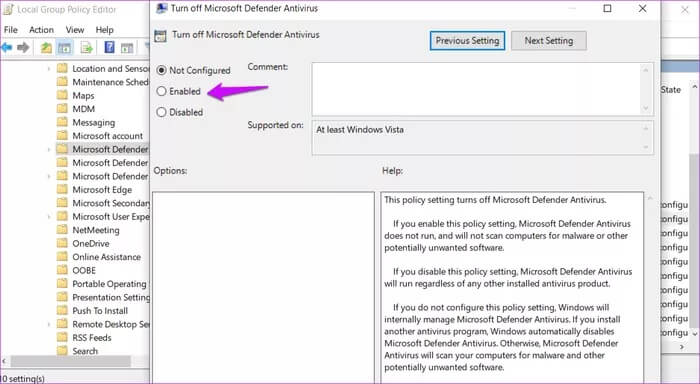
Task: Click the Microsoft account folder icon
Action: coord(62,135)
